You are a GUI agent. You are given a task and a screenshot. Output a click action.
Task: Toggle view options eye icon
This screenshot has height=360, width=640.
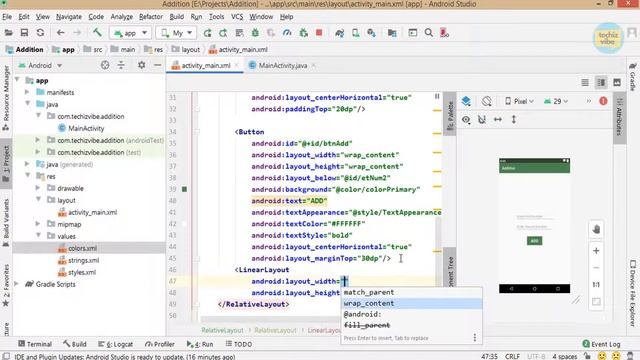[466, 120]
